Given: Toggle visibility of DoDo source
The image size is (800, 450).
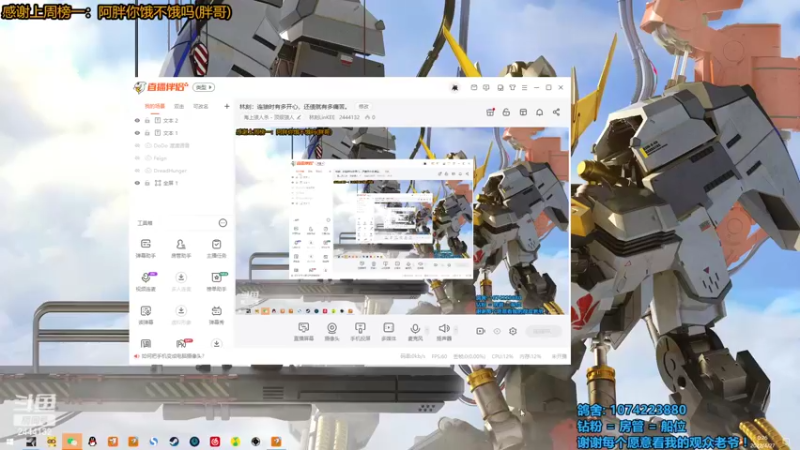Looking at the screenshot, I should [x=137, y=145].
